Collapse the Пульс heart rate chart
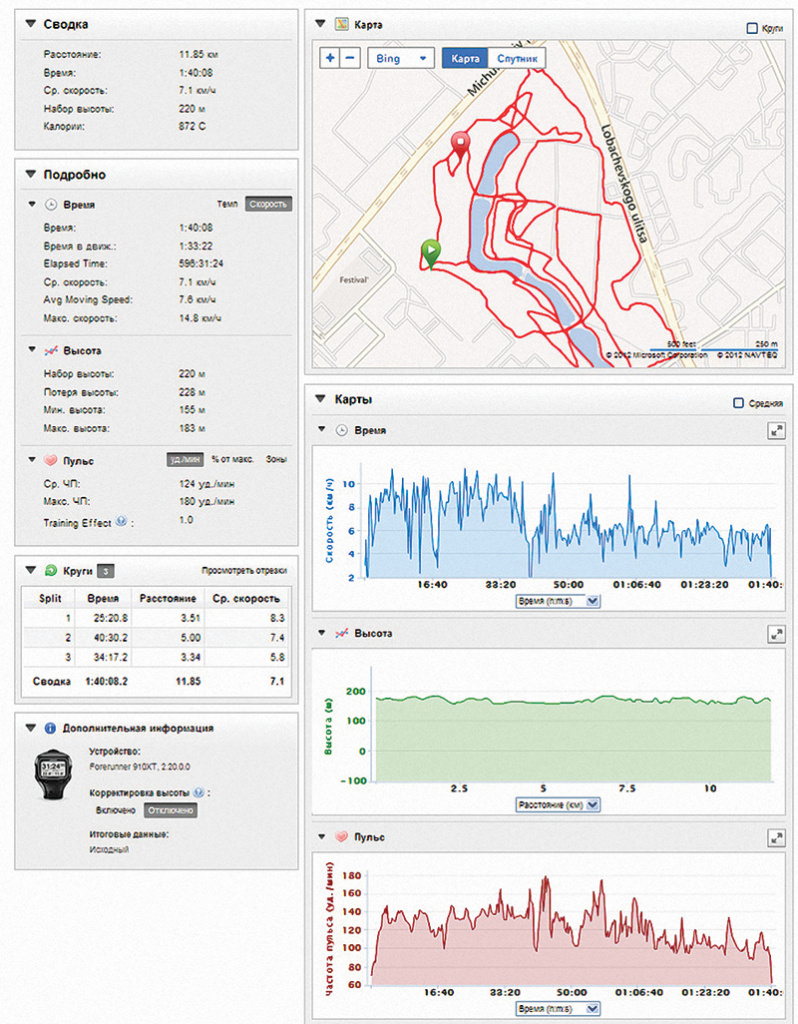Viewport: 798px width, 1024px height. pos(321,836)
